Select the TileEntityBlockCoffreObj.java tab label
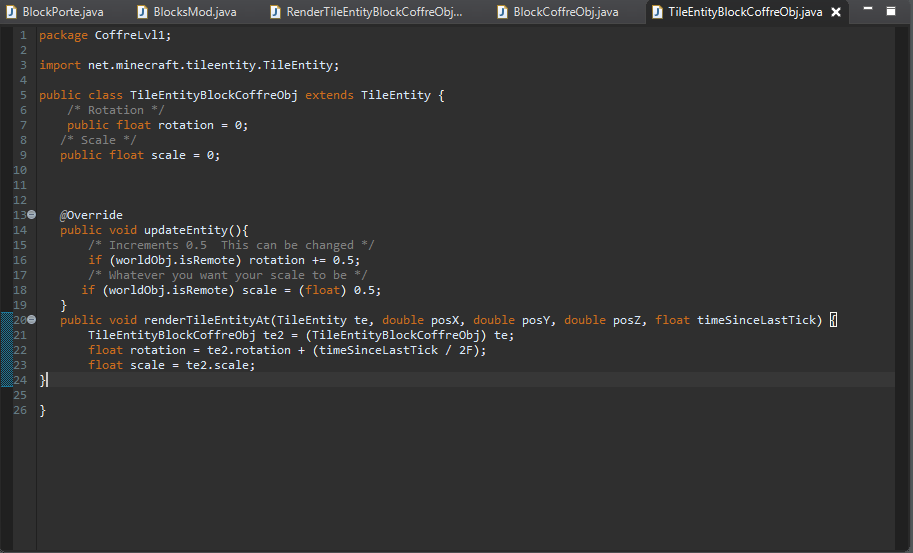 [x=744, y=12]
